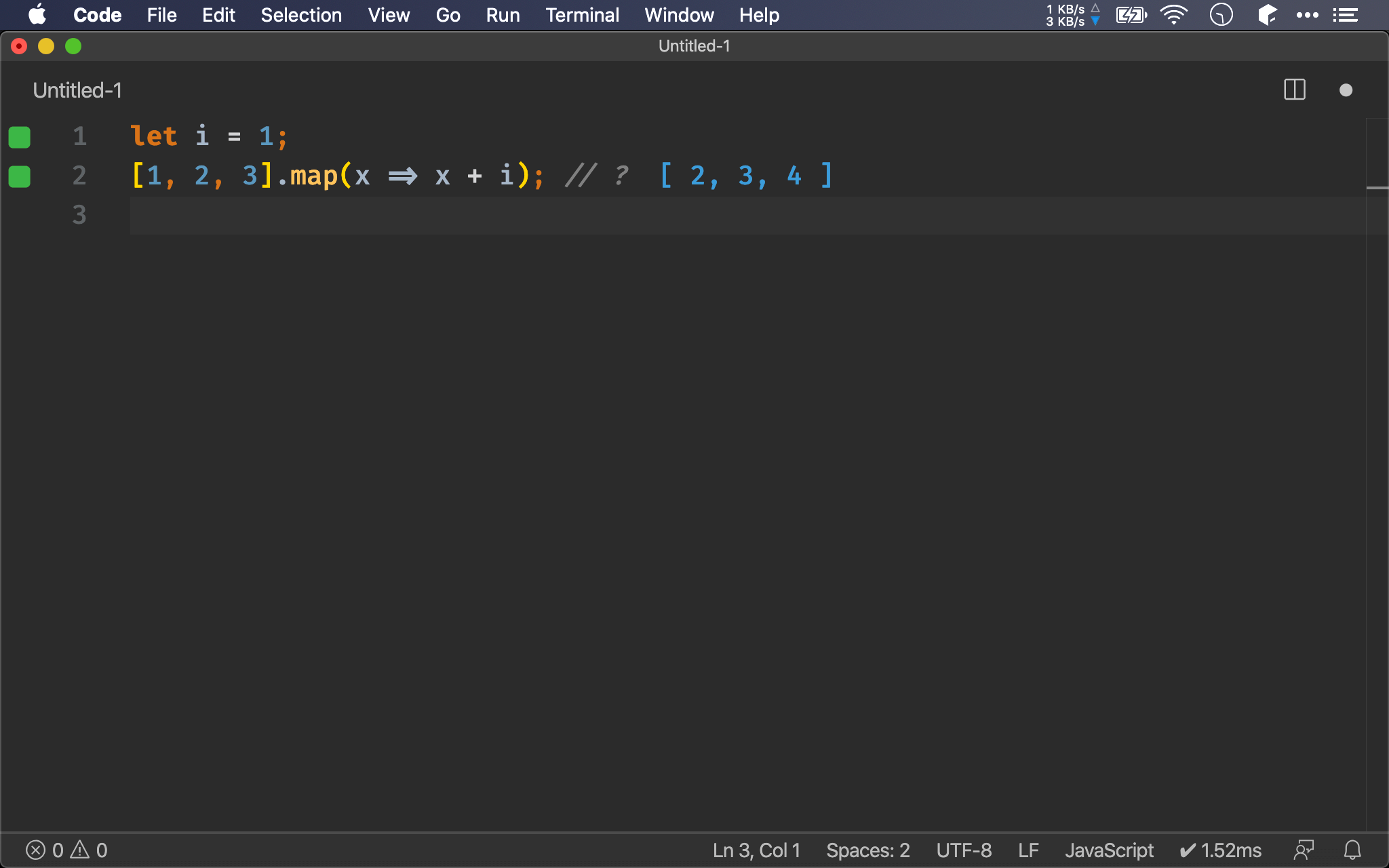Open the Spaces: 2 indentation selector

[x=867, y=850]
